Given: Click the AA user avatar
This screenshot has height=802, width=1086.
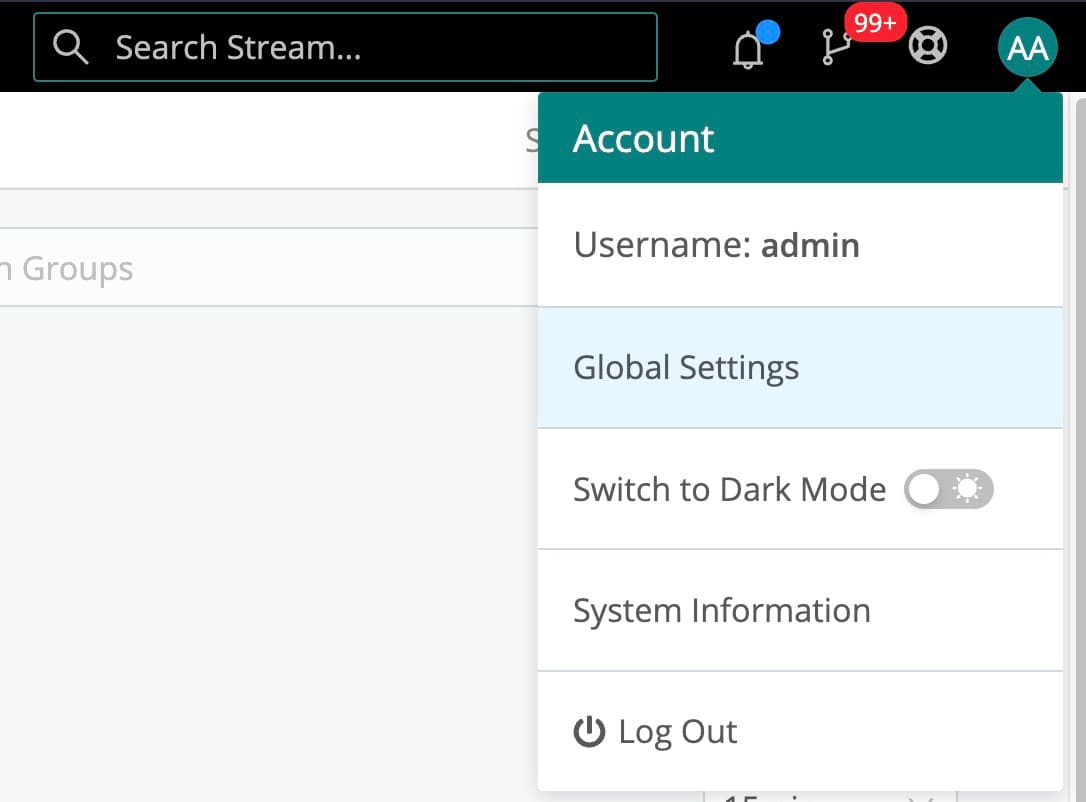Looking at the screenshot, I should pos(1027,47).
